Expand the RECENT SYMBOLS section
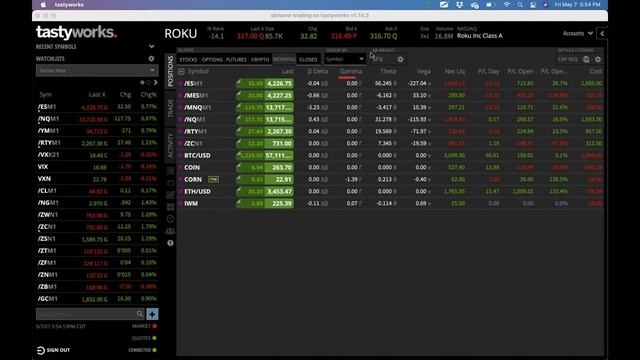This screenshot has height=360, width=640. pyautogui.click(x=151, y=47)
